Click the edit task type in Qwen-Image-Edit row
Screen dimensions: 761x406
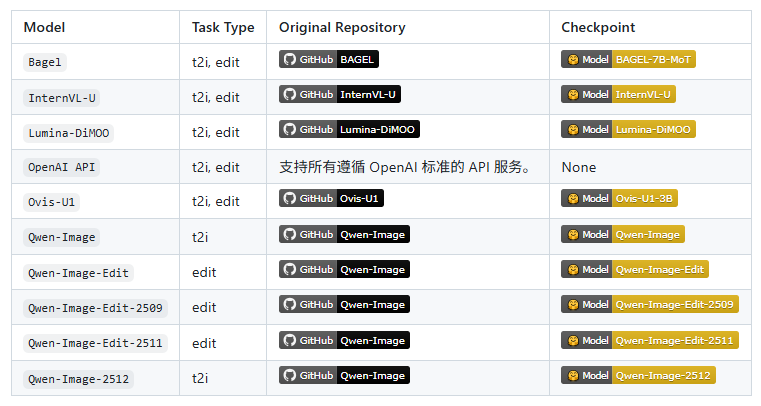coord(204,273)
